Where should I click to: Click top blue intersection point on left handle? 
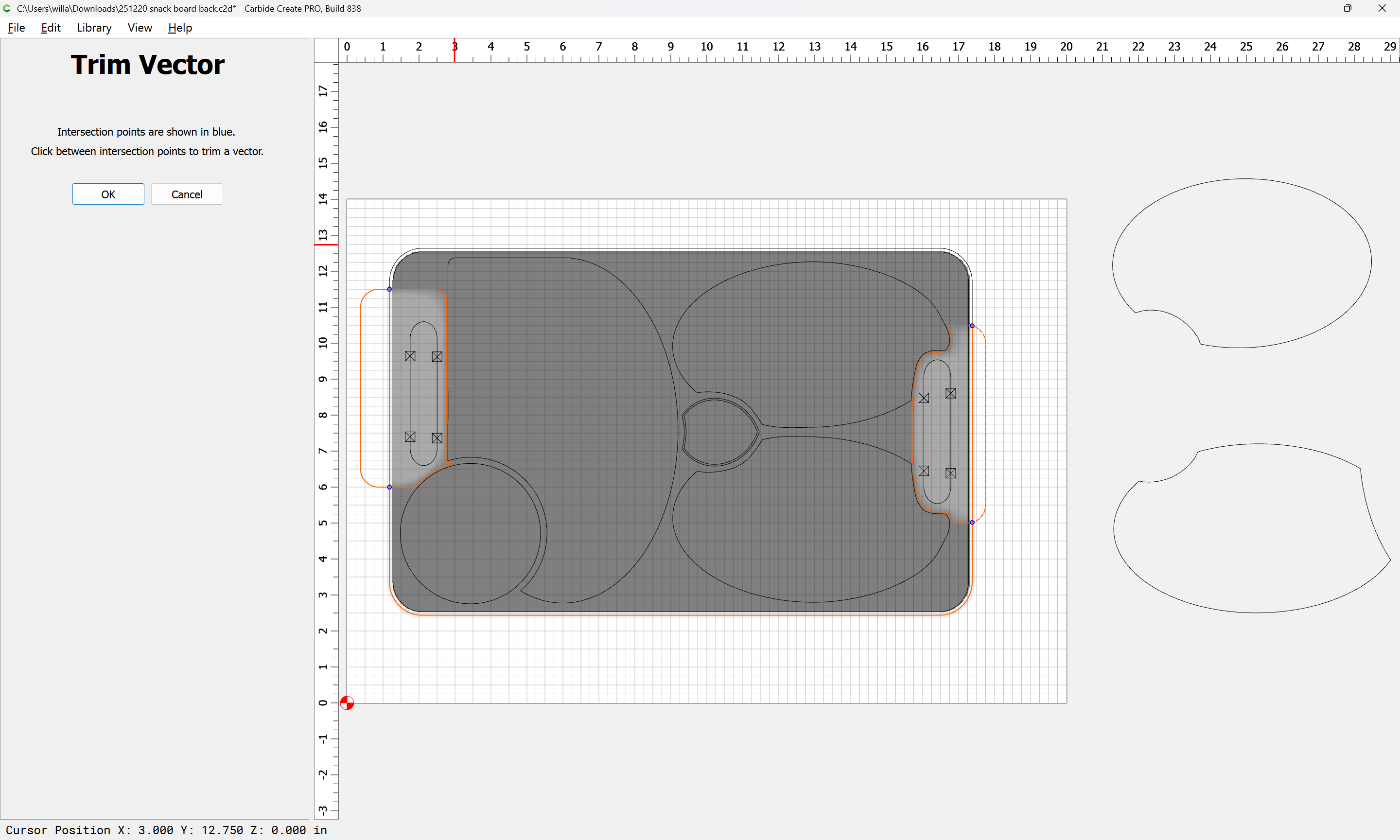[389, 289]
